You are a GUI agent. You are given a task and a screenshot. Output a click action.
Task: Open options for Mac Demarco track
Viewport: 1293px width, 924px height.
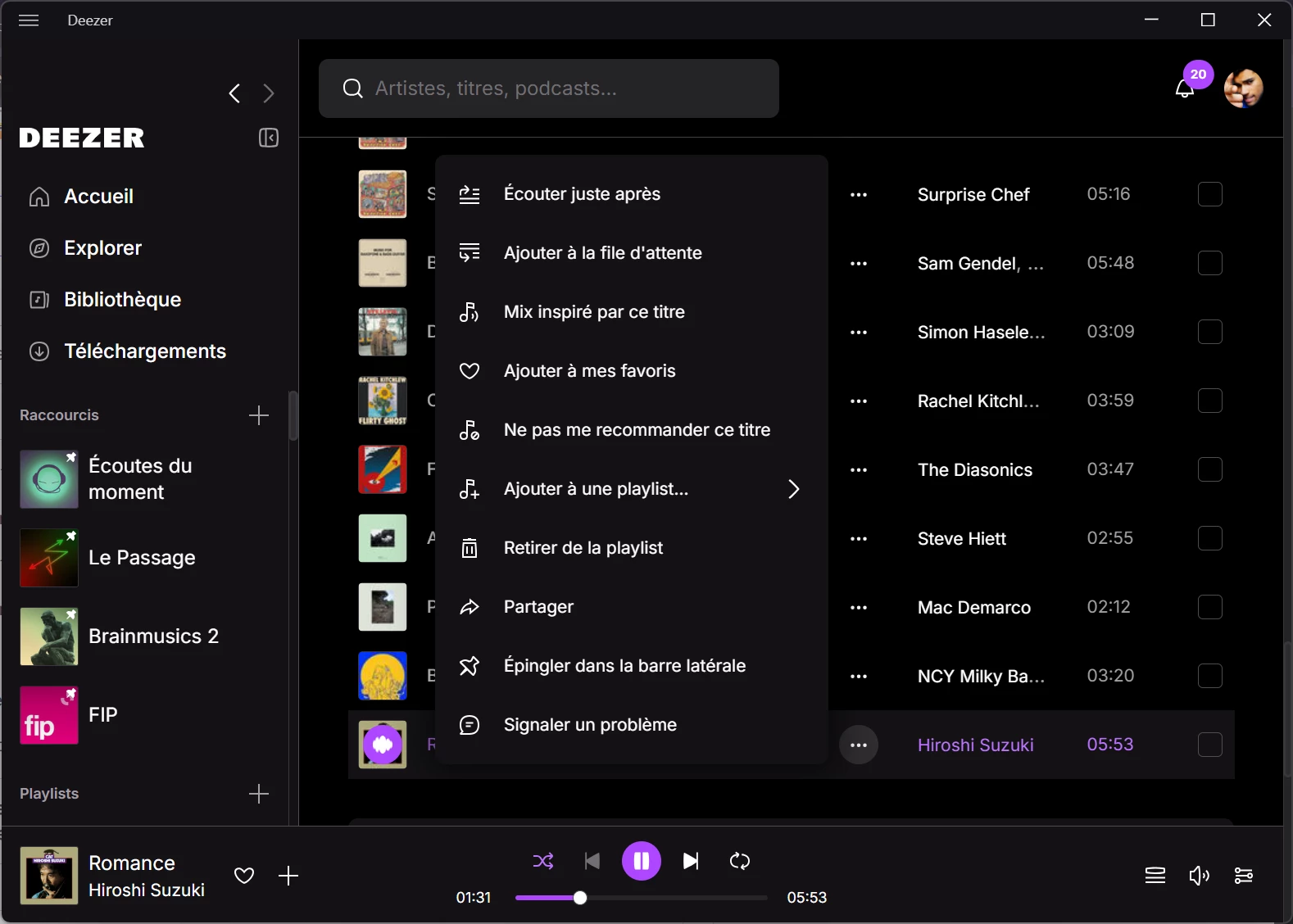tap(859, 608)
